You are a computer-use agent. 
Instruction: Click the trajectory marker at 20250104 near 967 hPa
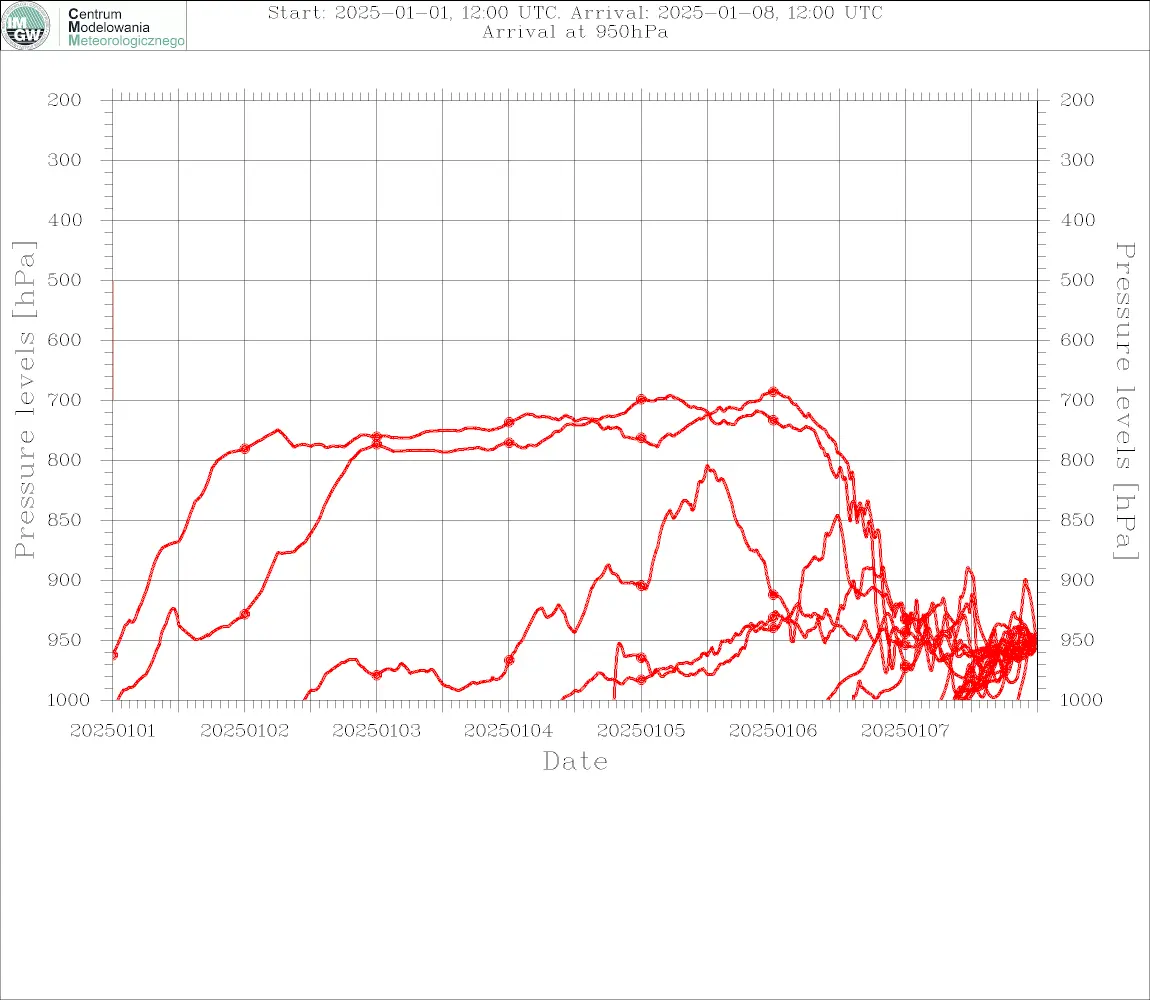coord(509,660)
